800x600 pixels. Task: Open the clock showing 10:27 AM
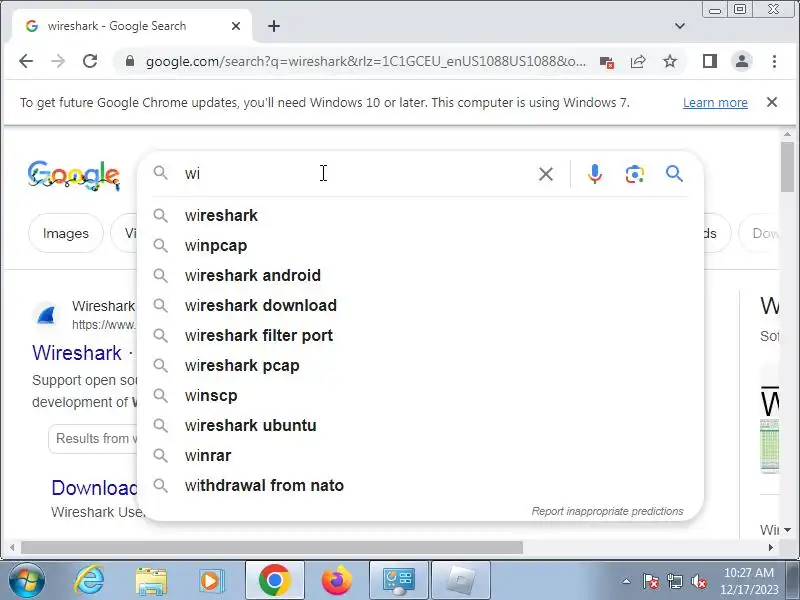[x=749, y=581]
